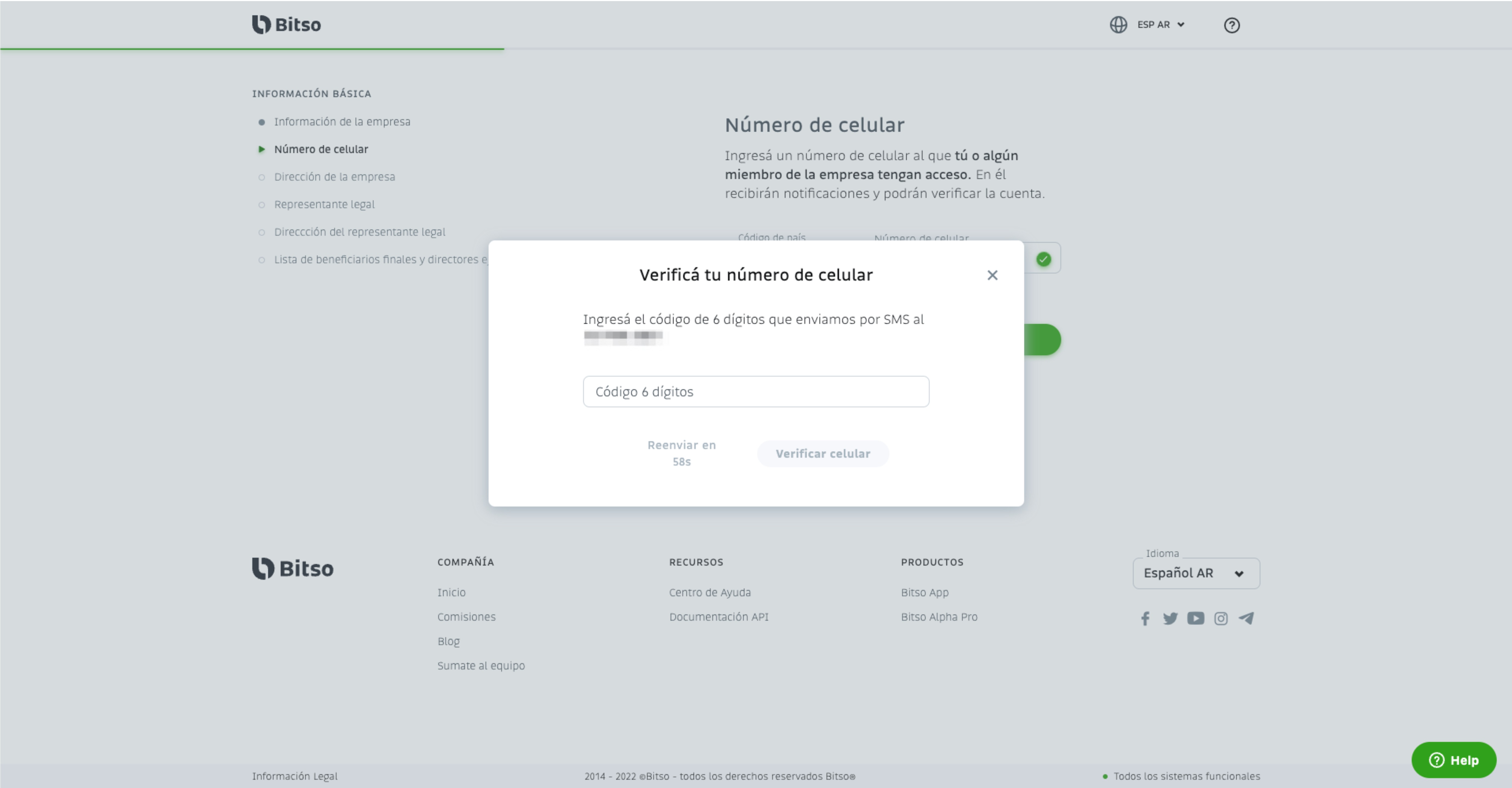Open Documentación API link
This screenshot has height=788, width=1512.
pyautogui.click(x=718, y=617)
